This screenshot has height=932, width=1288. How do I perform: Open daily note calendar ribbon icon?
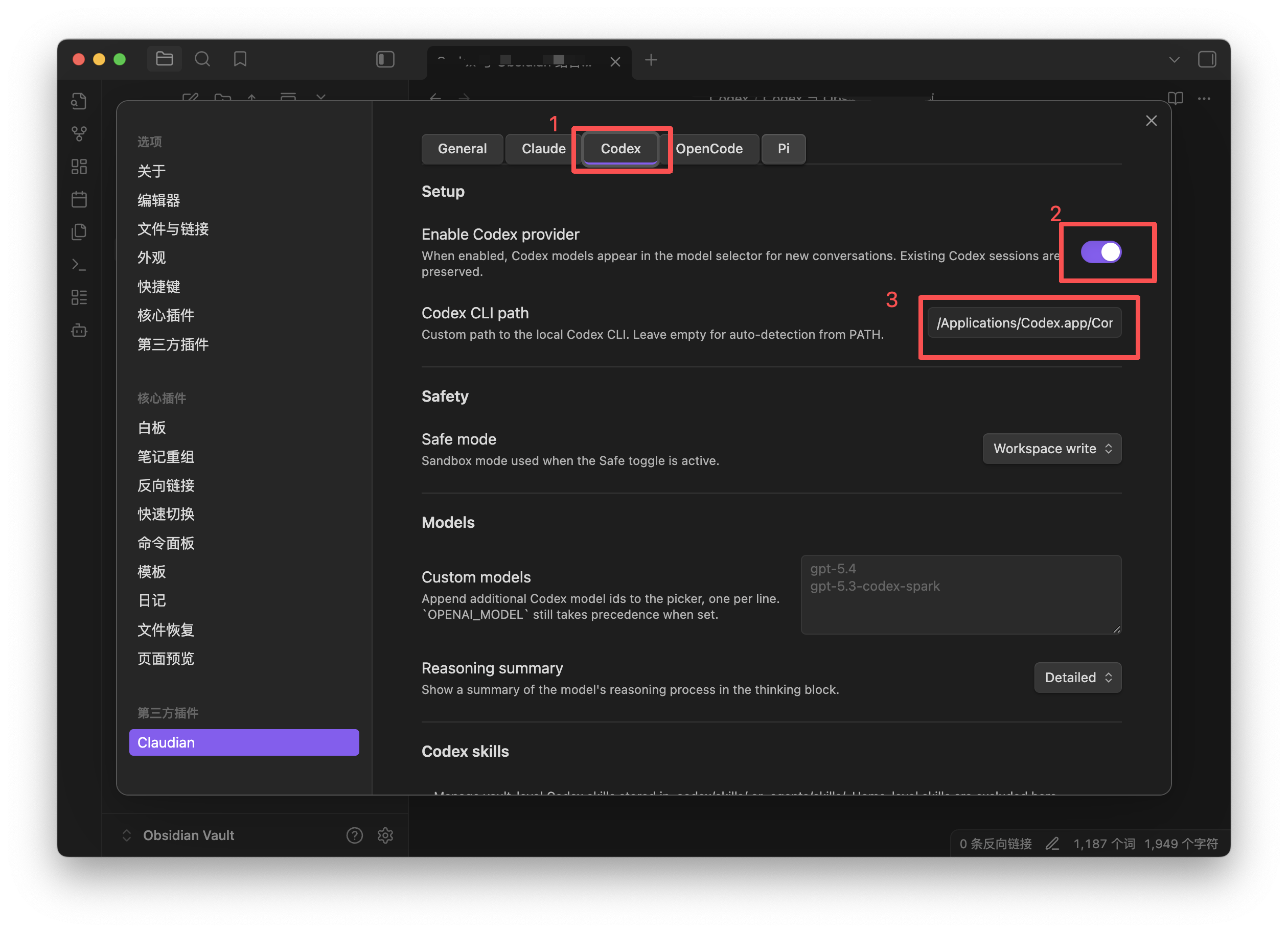pos(79,199)
